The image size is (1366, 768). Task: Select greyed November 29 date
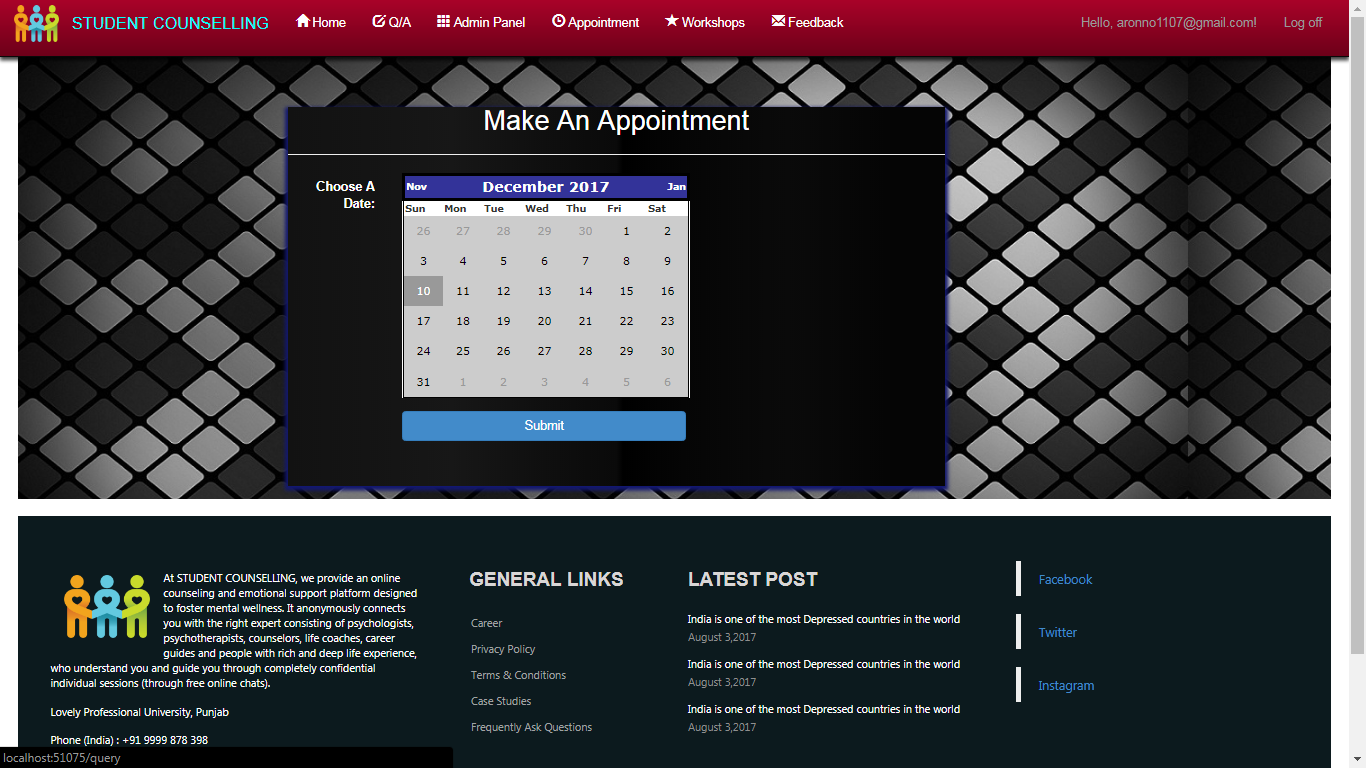[544, 231]
